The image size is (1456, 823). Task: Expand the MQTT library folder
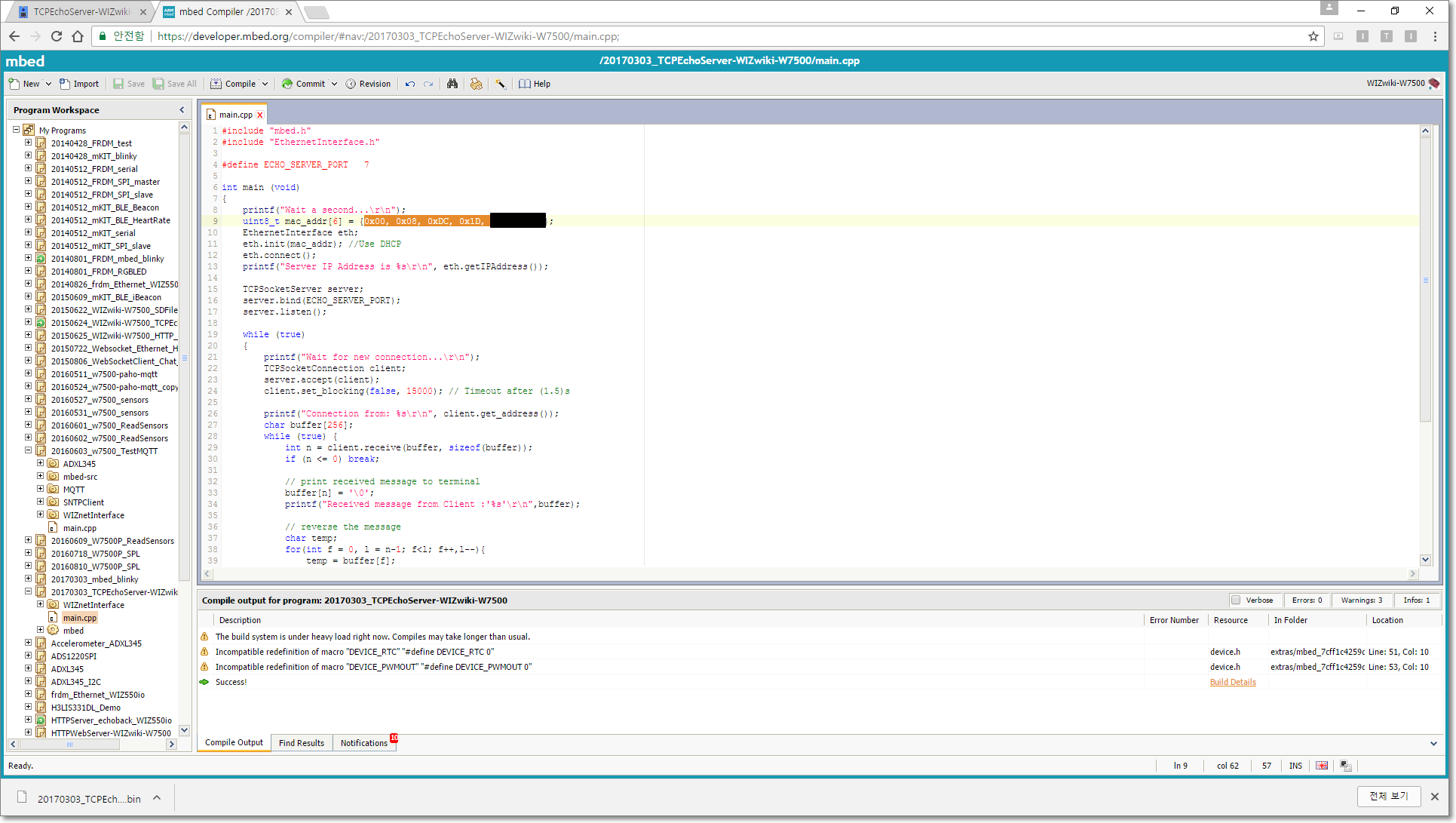tap(40, 489)
